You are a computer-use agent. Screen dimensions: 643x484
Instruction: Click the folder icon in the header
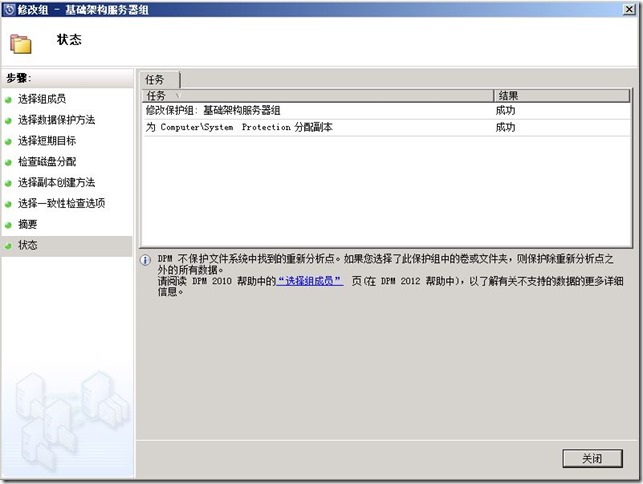21,44
